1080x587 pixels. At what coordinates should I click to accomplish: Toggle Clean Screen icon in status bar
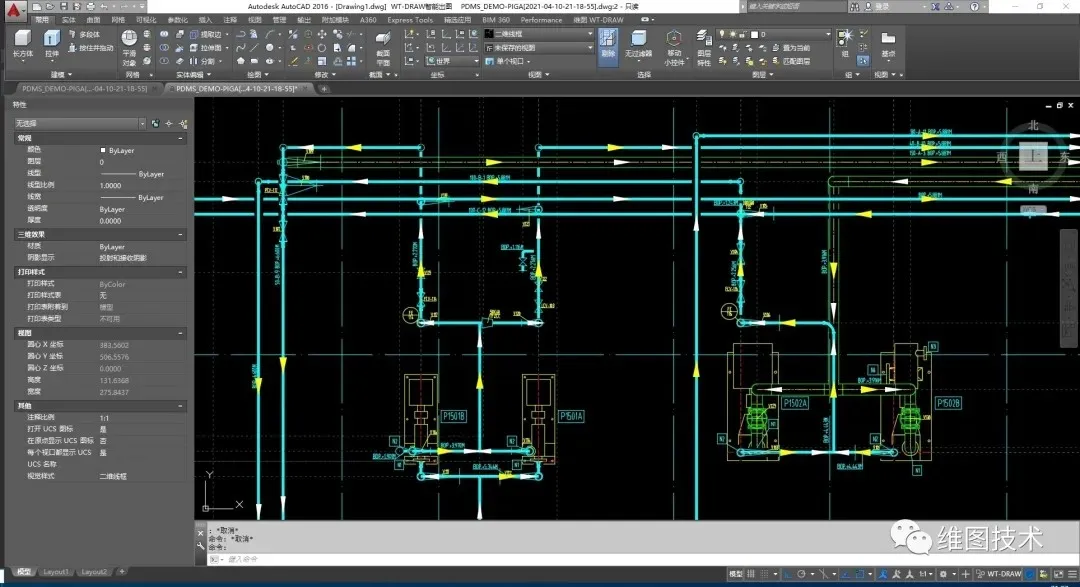coord(1059,574)
